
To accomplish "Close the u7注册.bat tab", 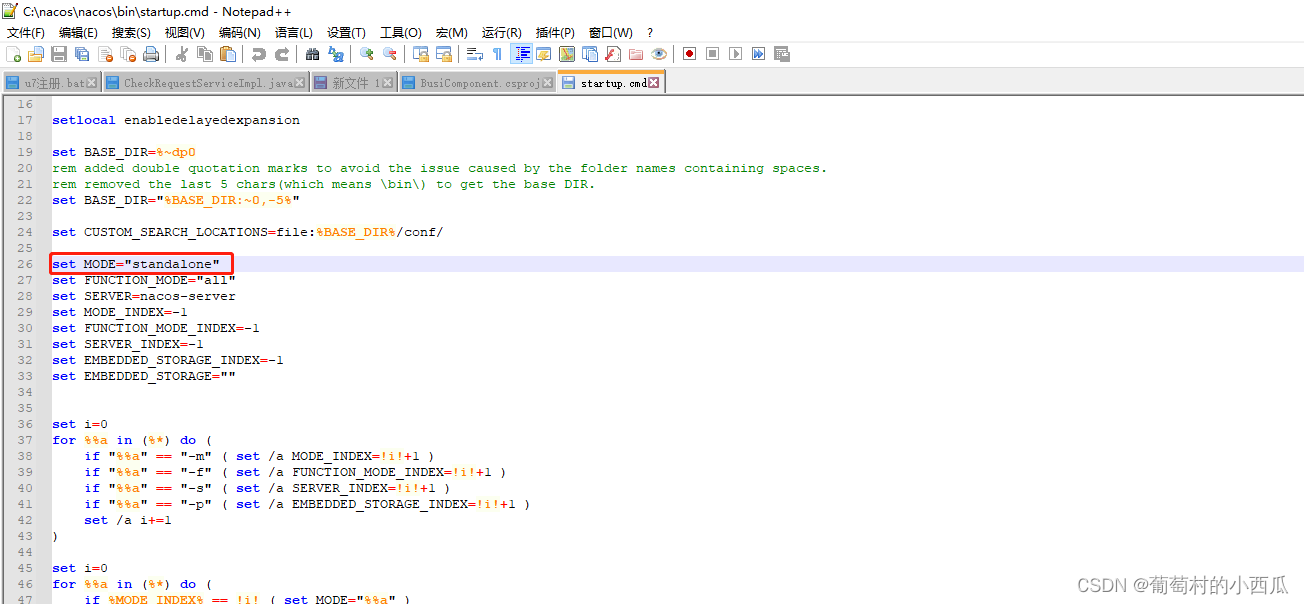I will pyautogui.click(x=92, y=83).
